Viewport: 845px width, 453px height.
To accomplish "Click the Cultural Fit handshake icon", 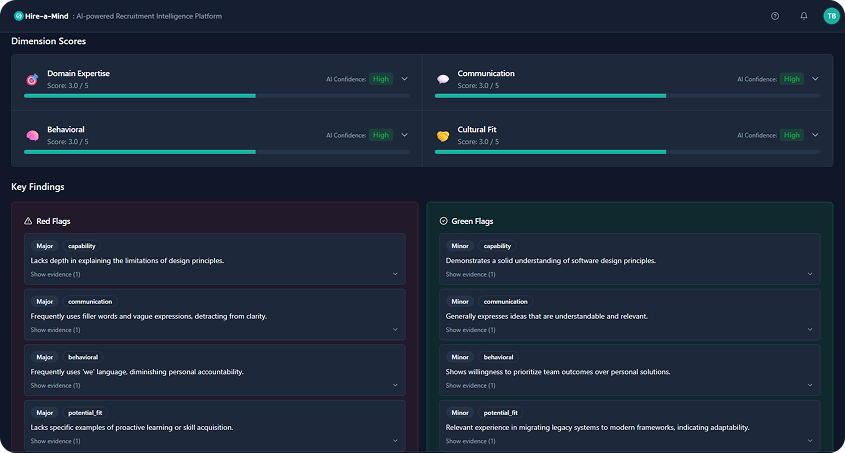I will tap(443, 136).
